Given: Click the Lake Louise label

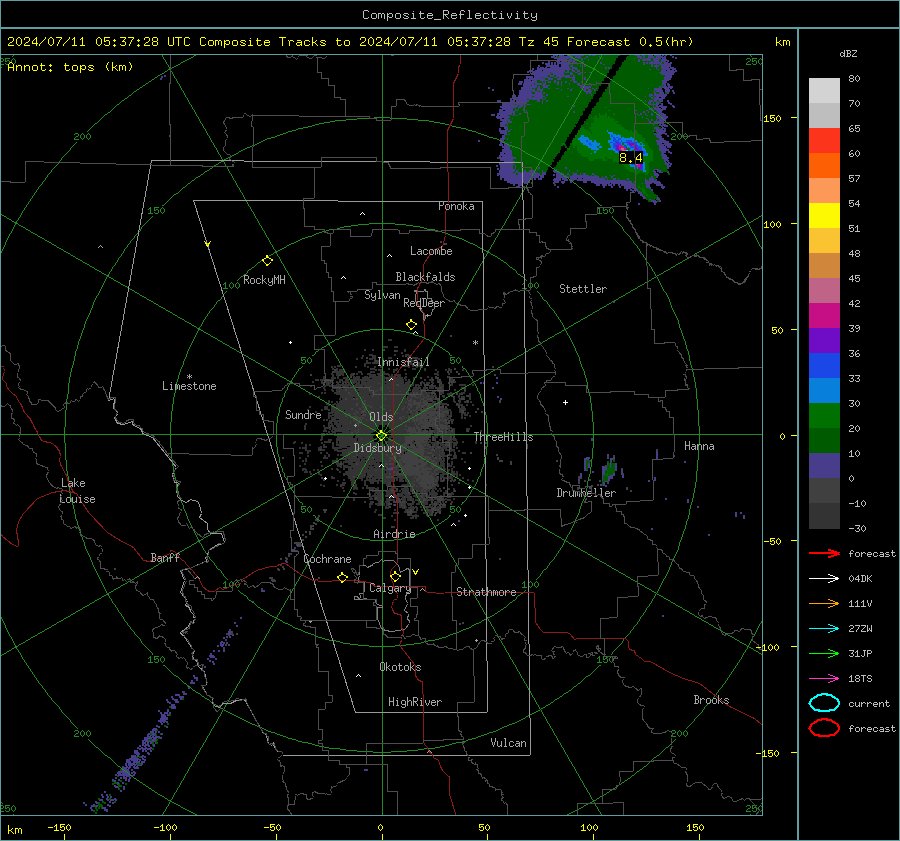Looking at the screenshot, I should pyautogui.click(x=77, y=491).
